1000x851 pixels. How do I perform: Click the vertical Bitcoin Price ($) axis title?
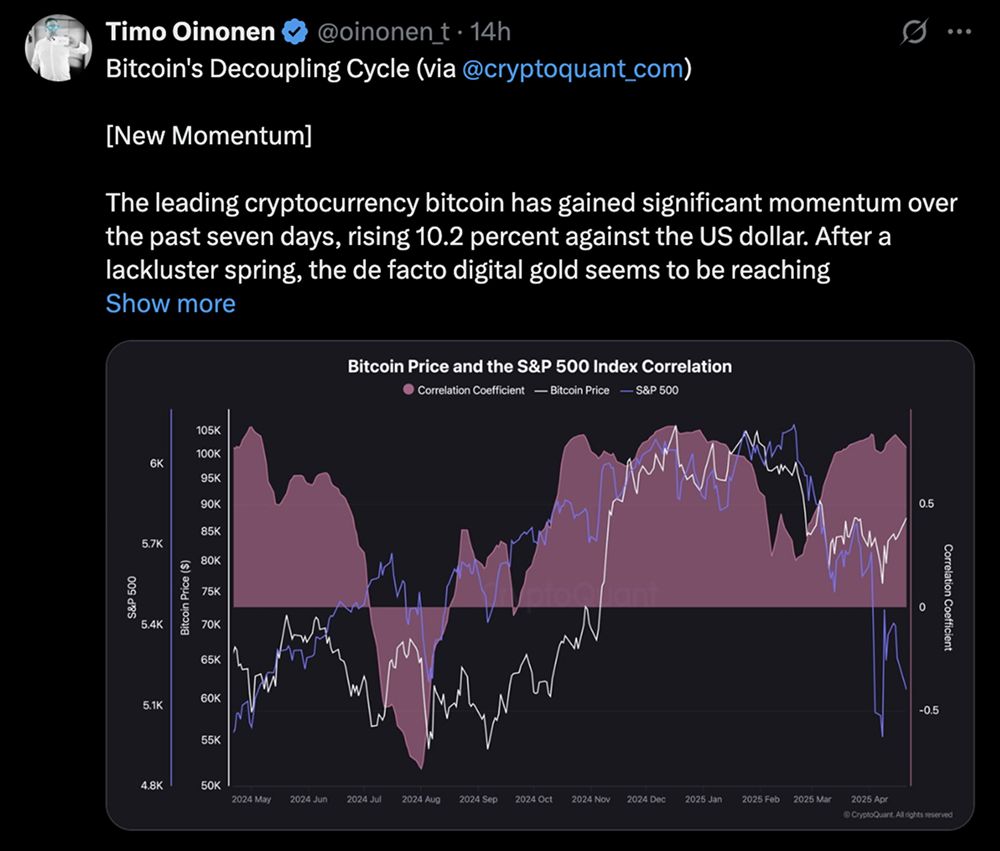184,597
